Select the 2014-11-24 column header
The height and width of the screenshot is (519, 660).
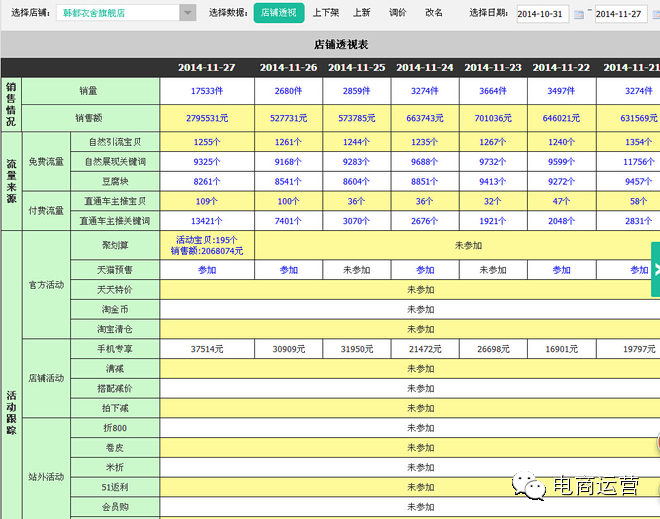coord(425,67)
